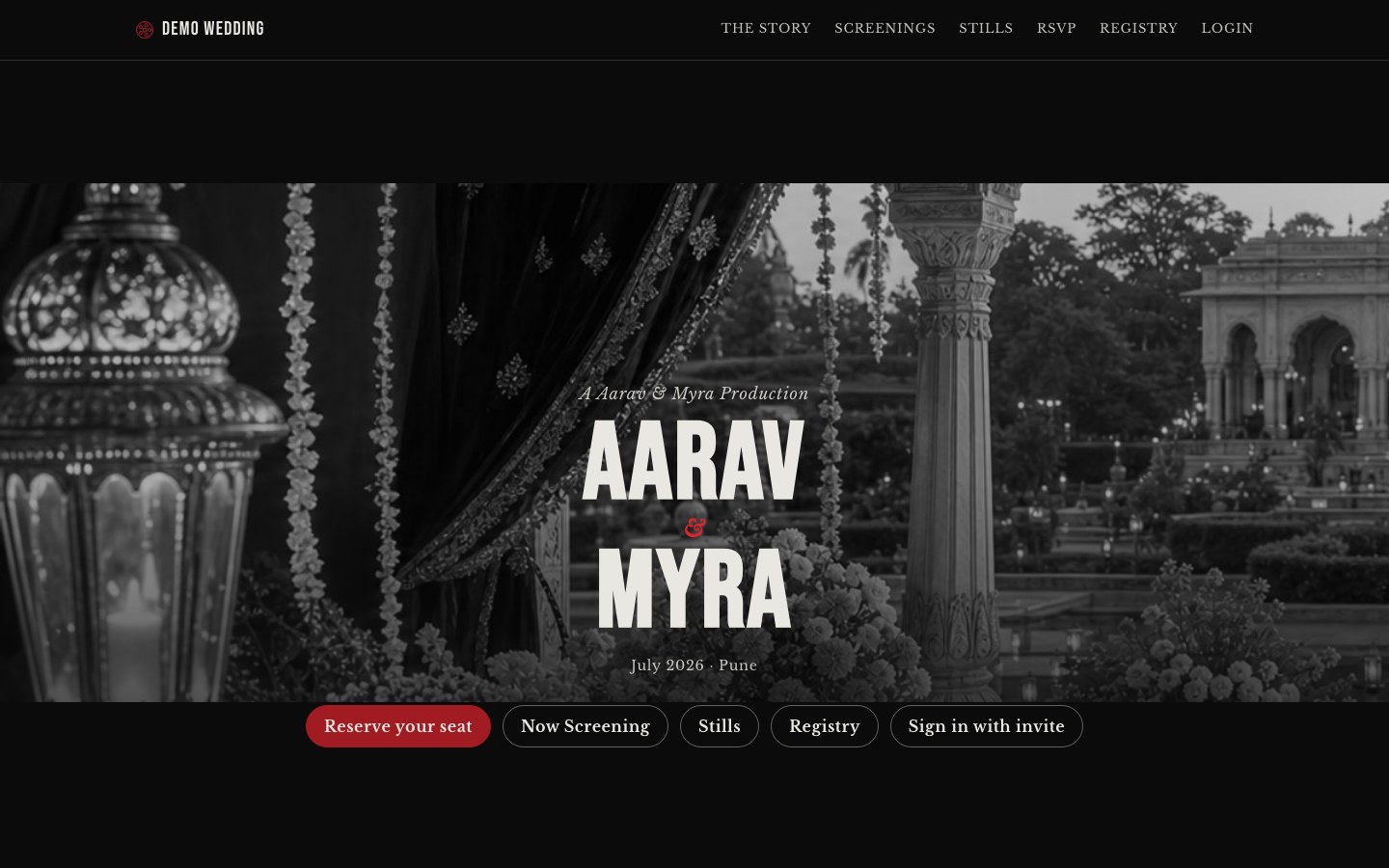The height and width of the screenshot is (868, 1389).
Task: Go to The Story page
Action: point(766,28)
